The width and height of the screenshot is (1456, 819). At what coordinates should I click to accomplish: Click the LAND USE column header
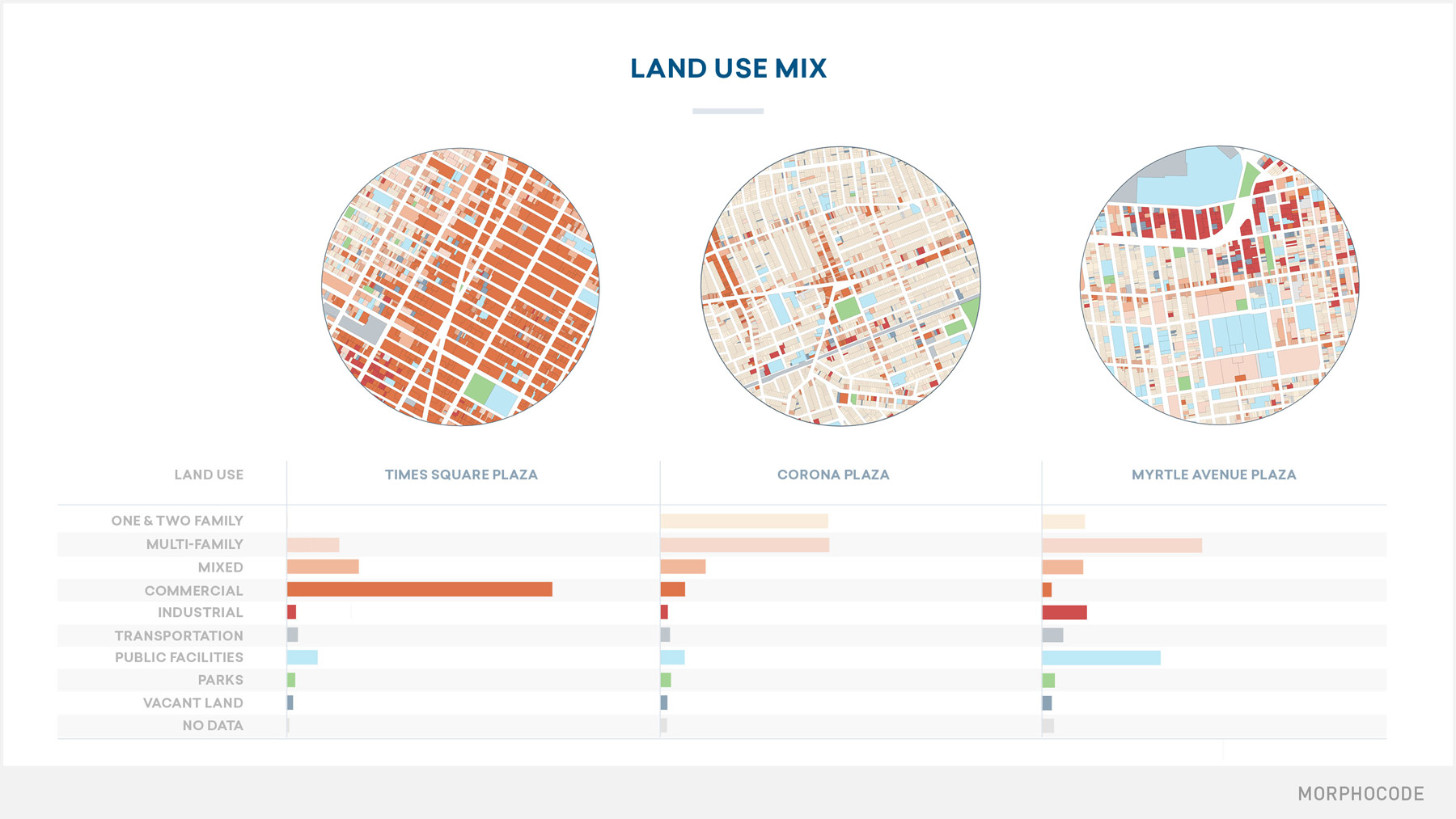(209, 475)
